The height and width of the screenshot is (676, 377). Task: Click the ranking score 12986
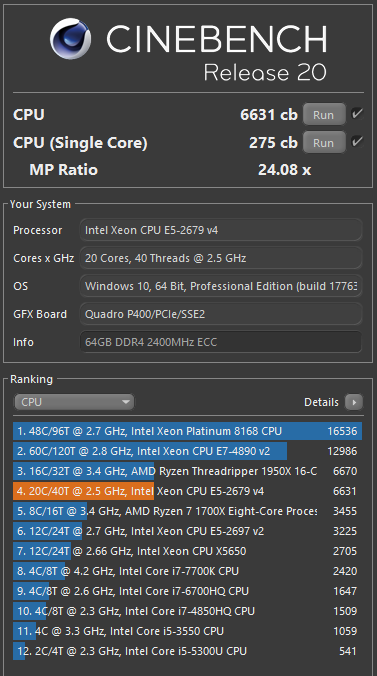[342, 451]
